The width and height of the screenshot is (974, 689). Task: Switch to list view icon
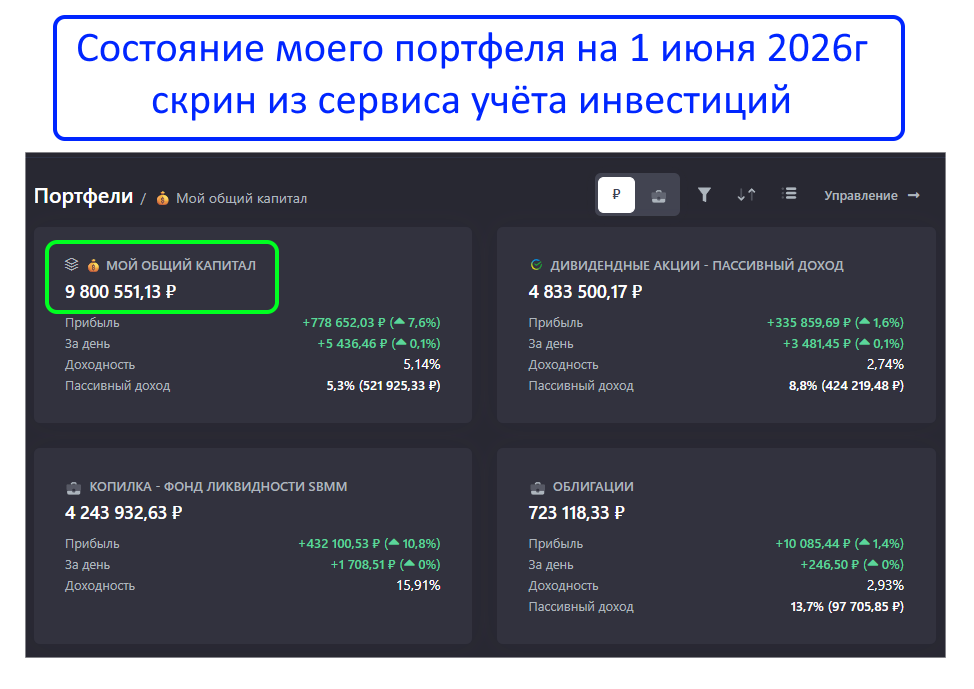click(x=789, y=194)
